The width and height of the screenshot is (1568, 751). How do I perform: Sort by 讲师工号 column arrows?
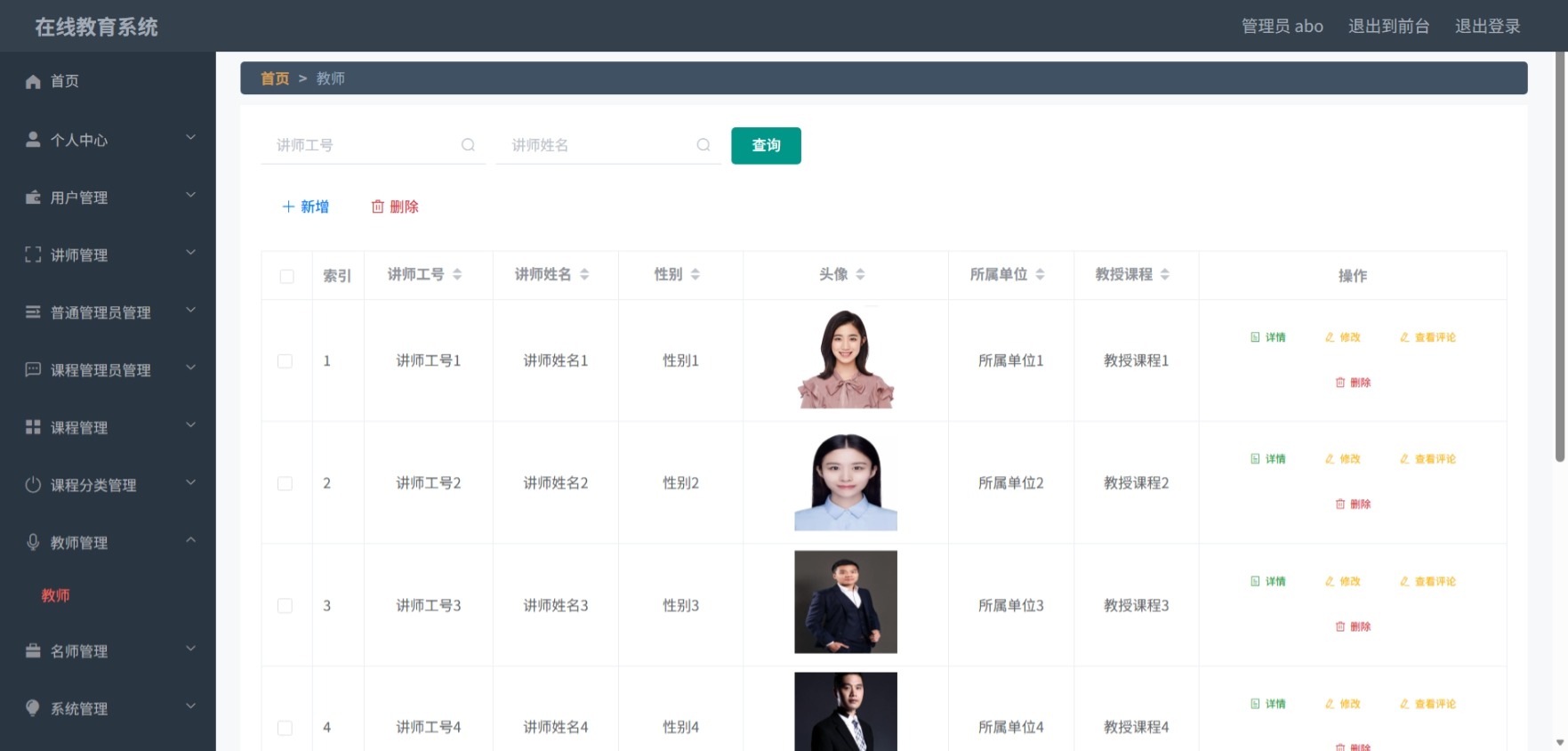coord(457,274)
